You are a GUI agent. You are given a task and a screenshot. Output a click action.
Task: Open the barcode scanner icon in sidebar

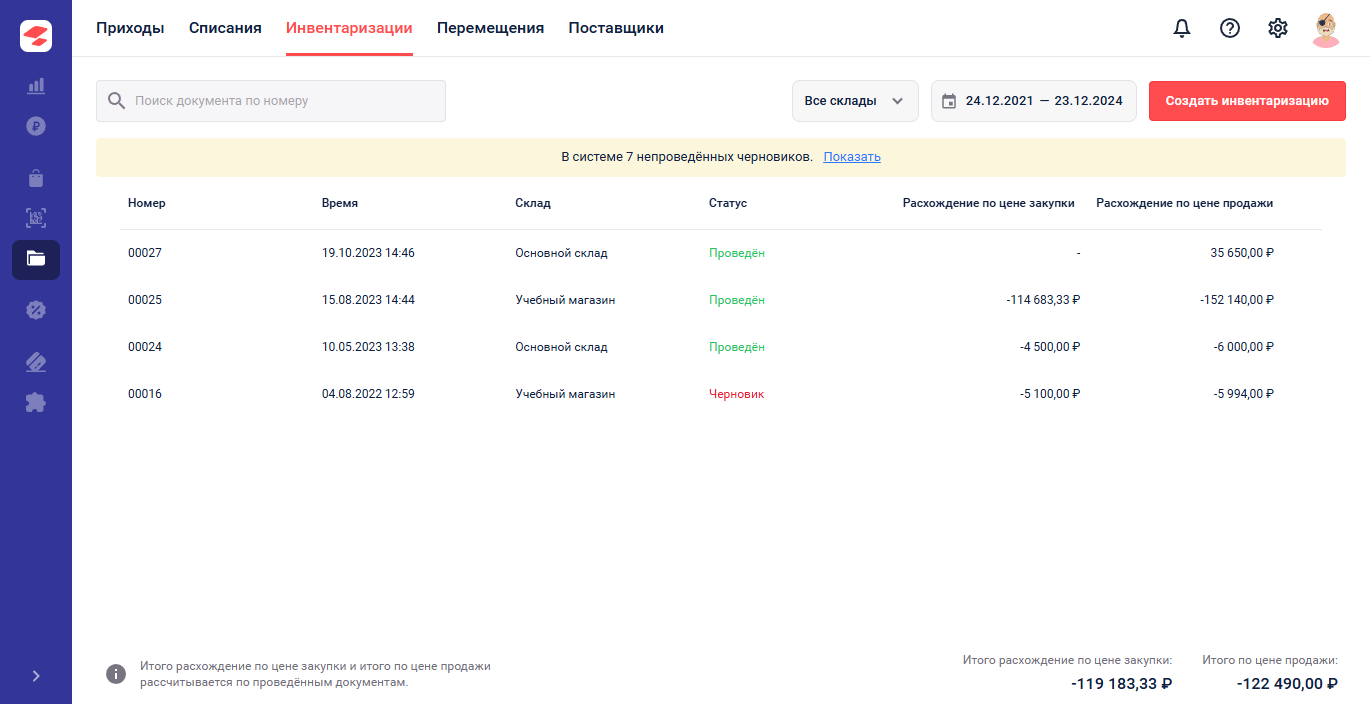pyautogui.click(x=36, y=218)
